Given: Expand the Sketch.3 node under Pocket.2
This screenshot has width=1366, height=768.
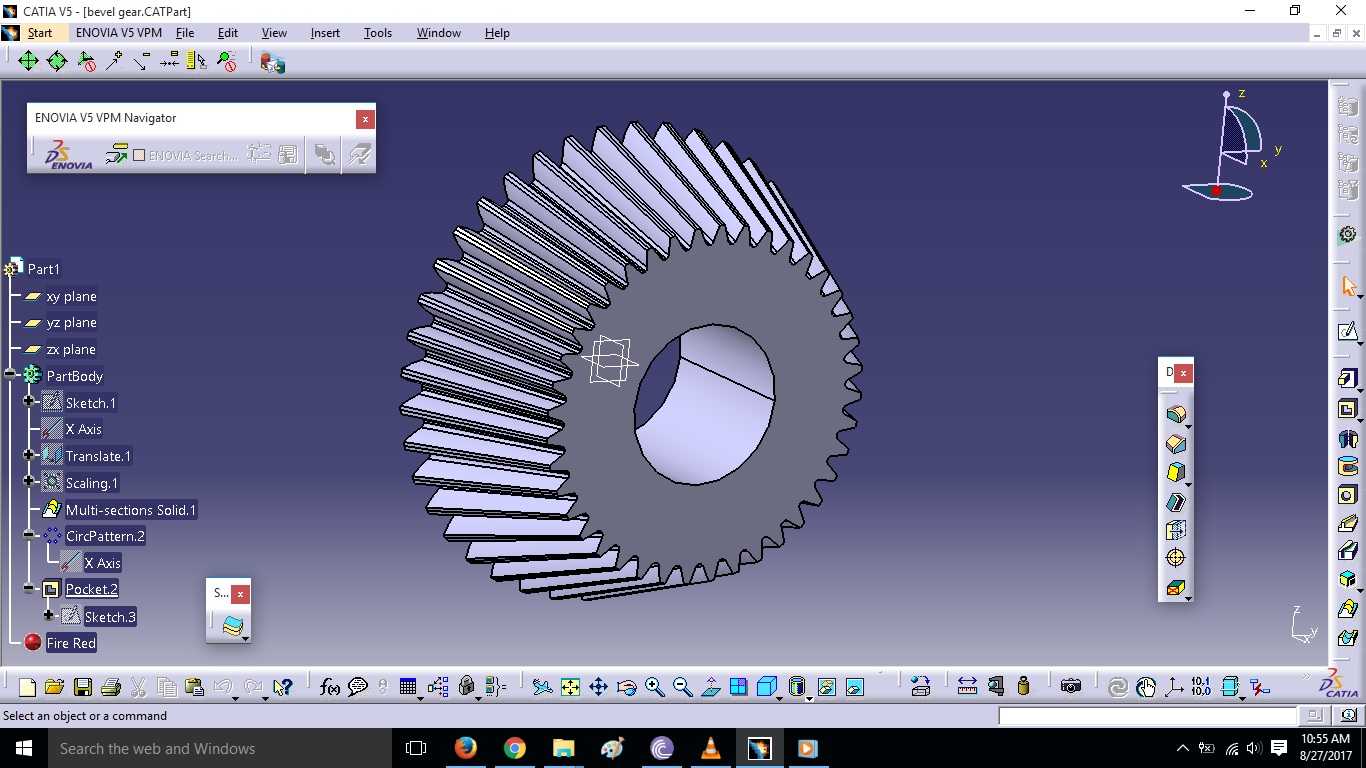Looking at the screenshot, I should pos(48,616).
